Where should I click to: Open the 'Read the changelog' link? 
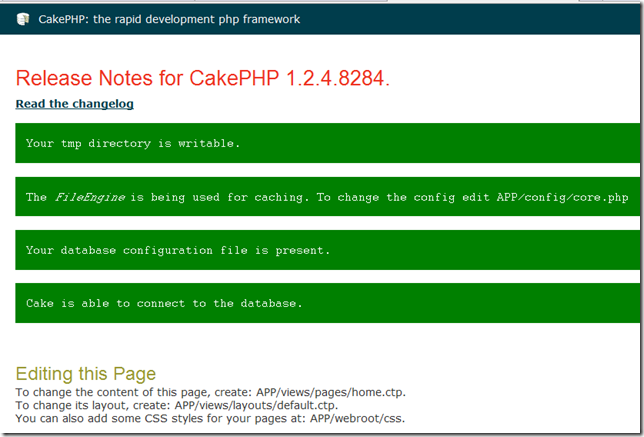pos(74,104)
